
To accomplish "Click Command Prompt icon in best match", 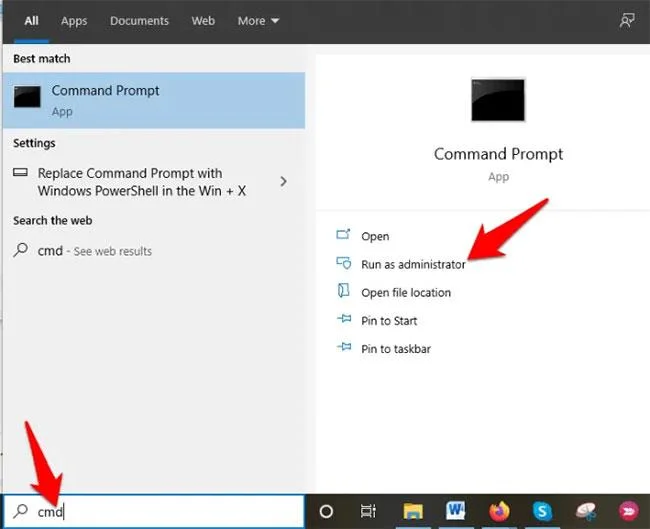I will coord(27,97).
